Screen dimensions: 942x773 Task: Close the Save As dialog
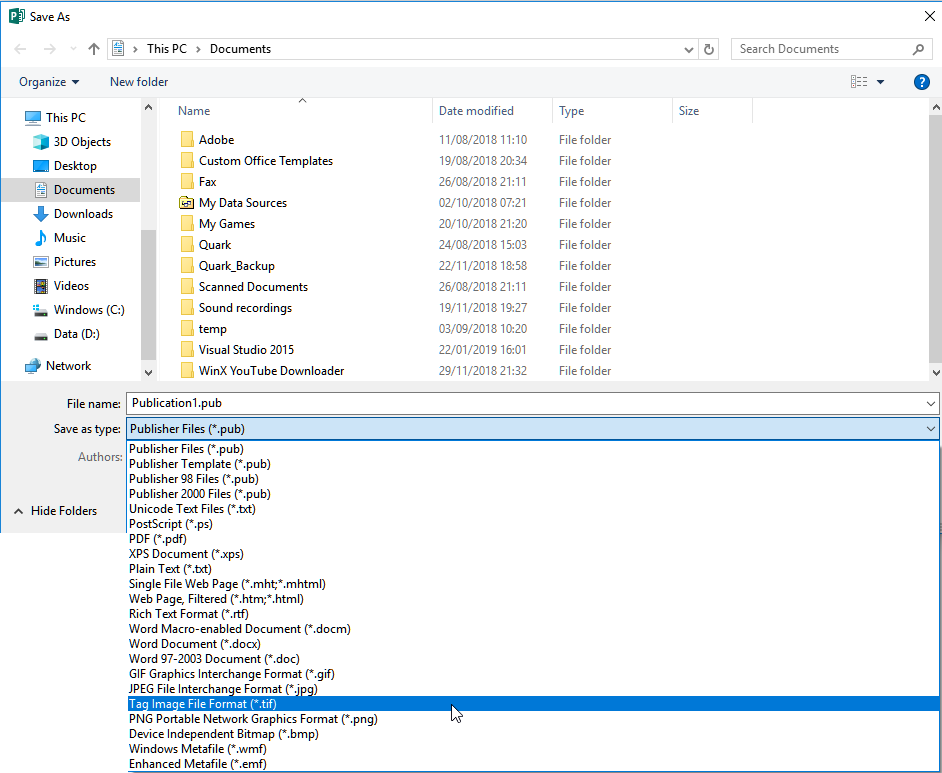click(x=929, y=16)
